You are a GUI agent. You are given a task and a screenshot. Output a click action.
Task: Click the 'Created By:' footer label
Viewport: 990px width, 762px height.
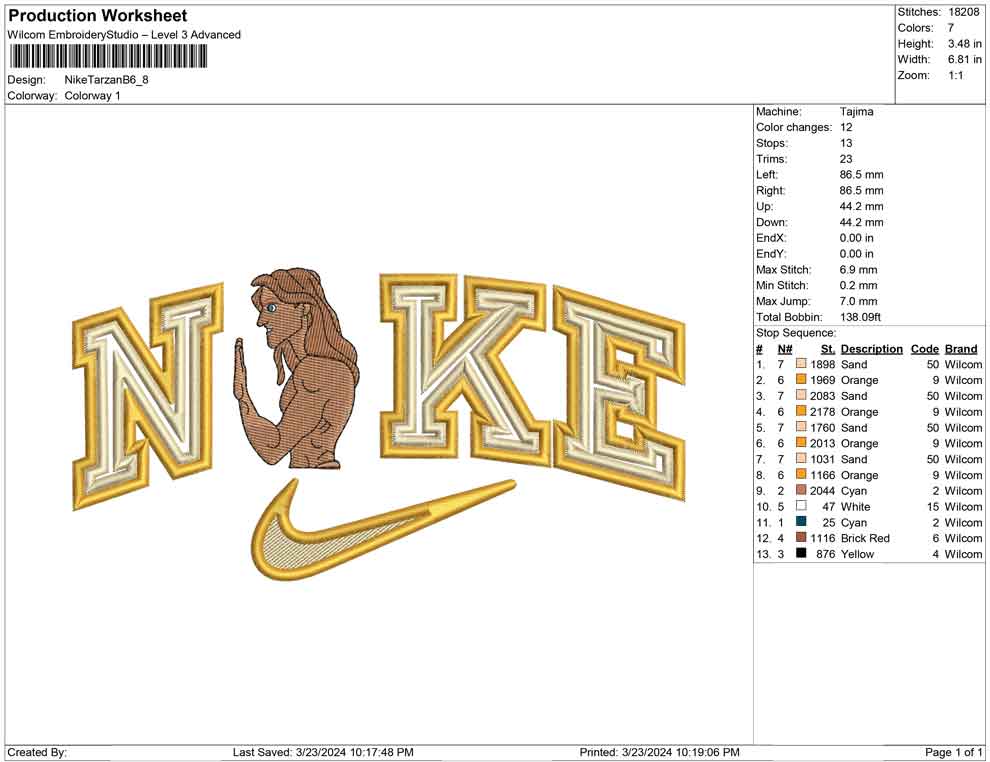(37, 752)
